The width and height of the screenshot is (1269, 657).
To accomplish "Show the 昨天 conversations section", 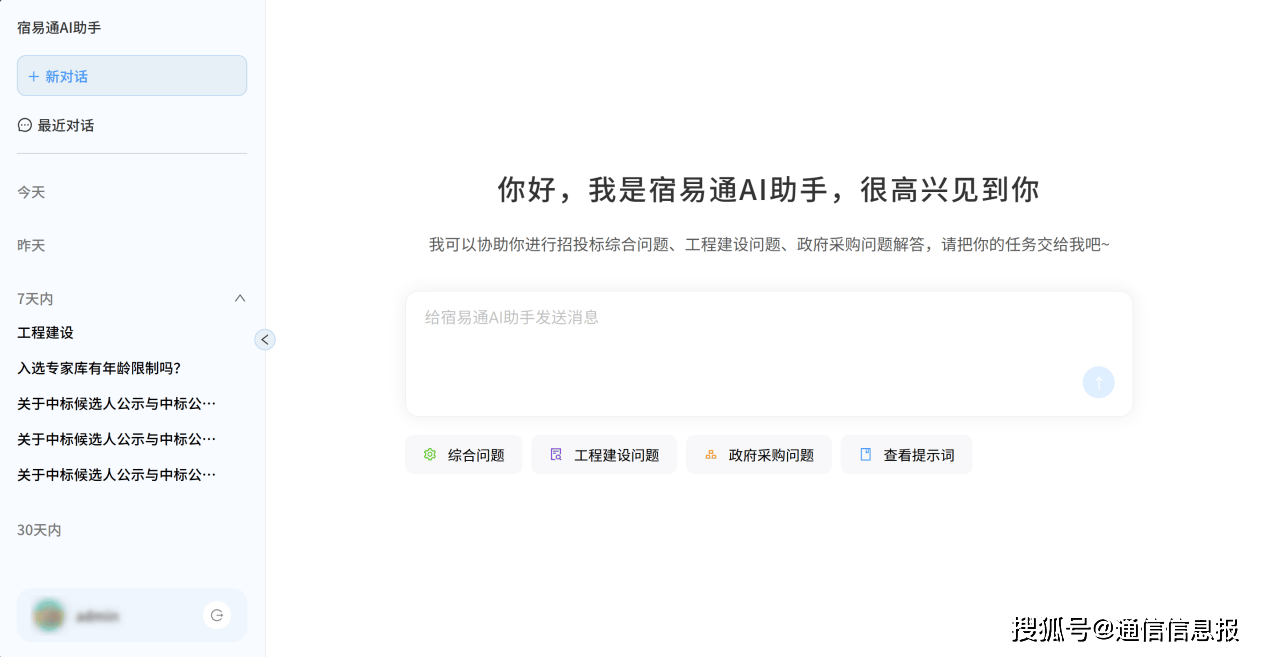I will [x=31, y=245].
